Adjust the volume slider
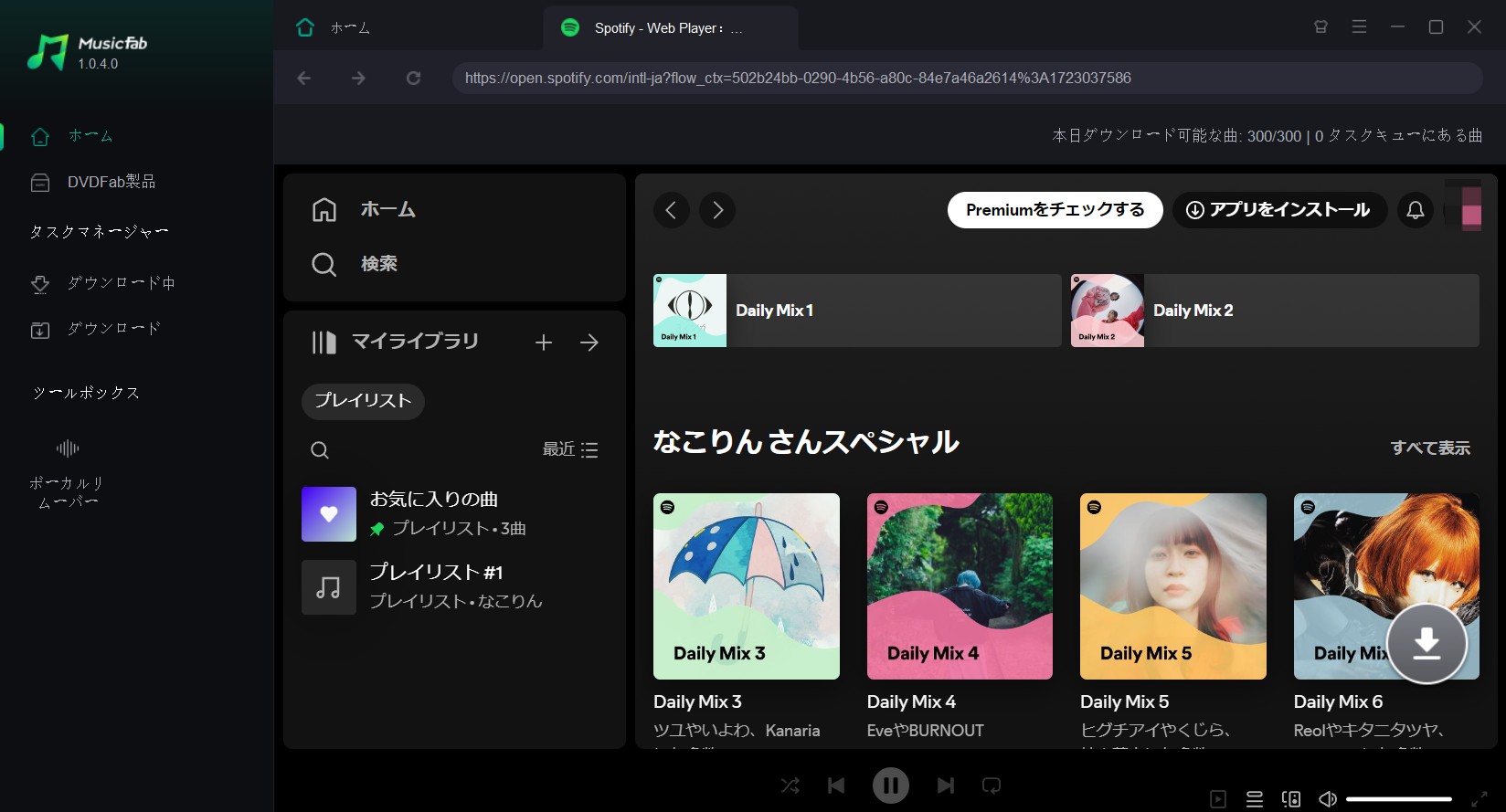The height and width of the screenshot is (812, 1506). click(x=1399, y=799)
